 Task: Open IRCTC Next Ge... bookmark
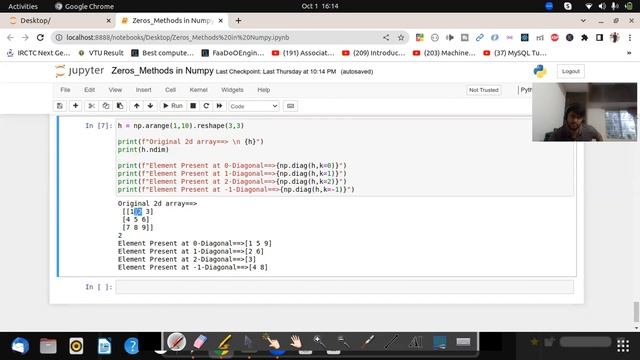pyautogui.click(x=39, y=53)
